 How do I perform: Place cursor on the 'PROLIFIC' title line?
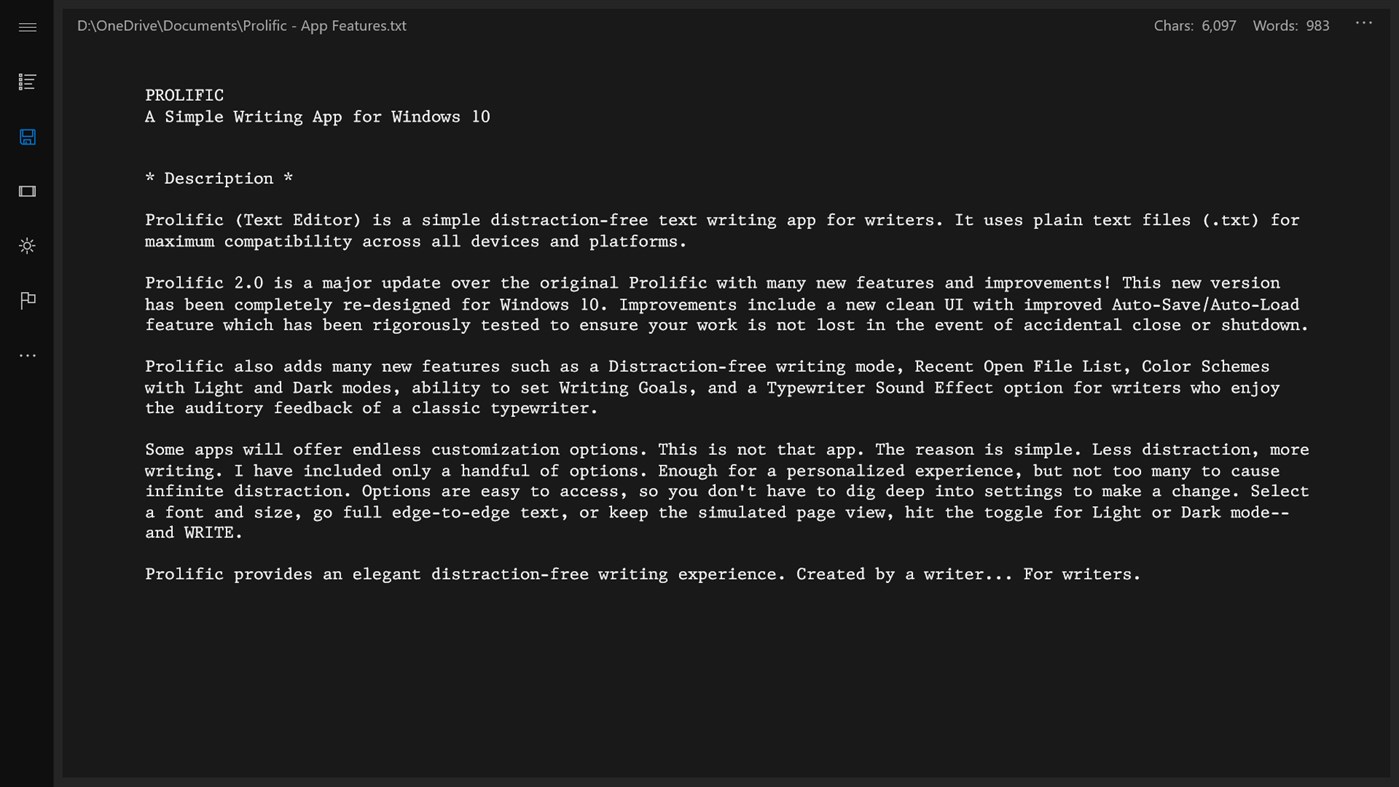[184, 95]
